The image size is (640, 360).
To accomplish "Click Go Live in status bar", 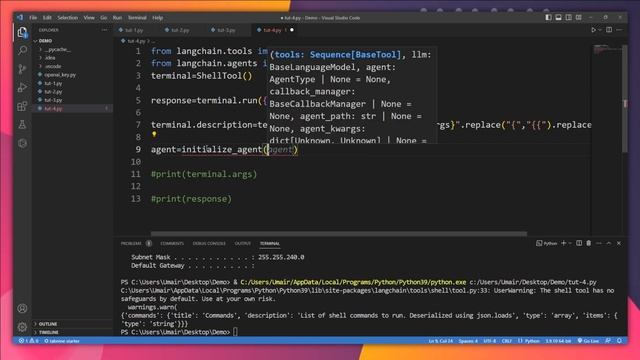I will pos(589,341).
